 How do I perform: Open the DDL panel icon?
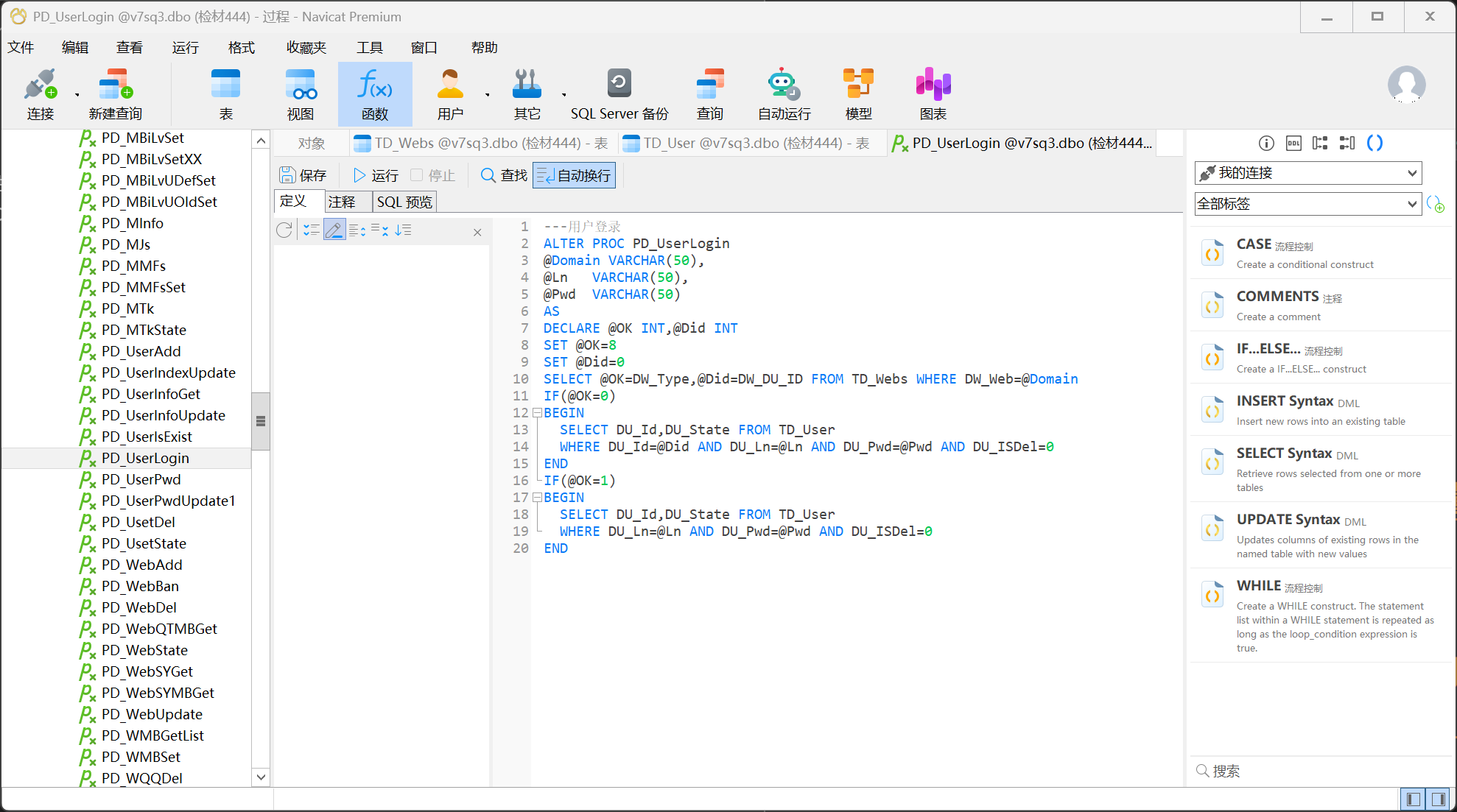tap(1293, 143)
